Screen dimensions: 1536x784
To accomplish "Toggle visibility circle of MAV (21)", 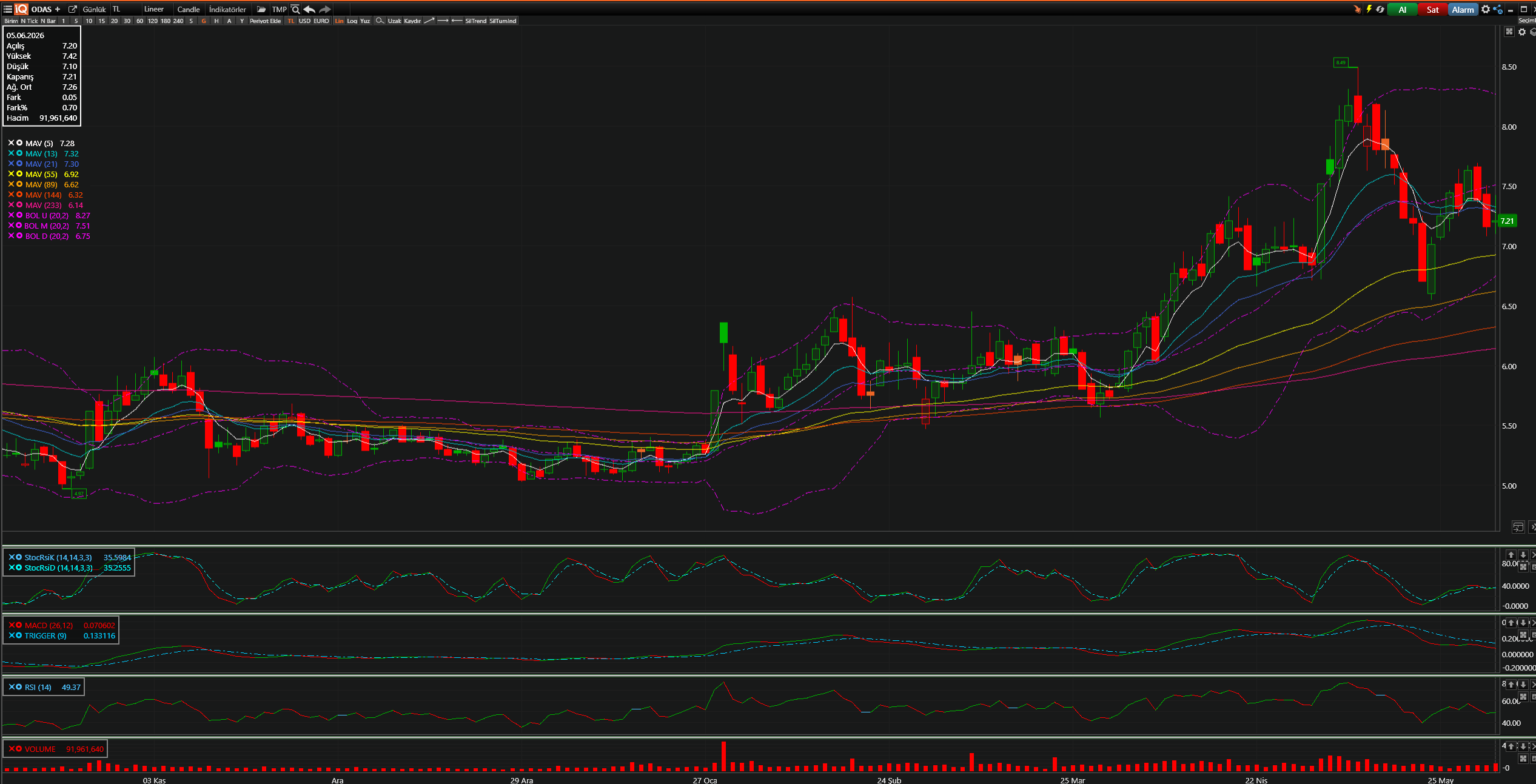I will (19, 164).
